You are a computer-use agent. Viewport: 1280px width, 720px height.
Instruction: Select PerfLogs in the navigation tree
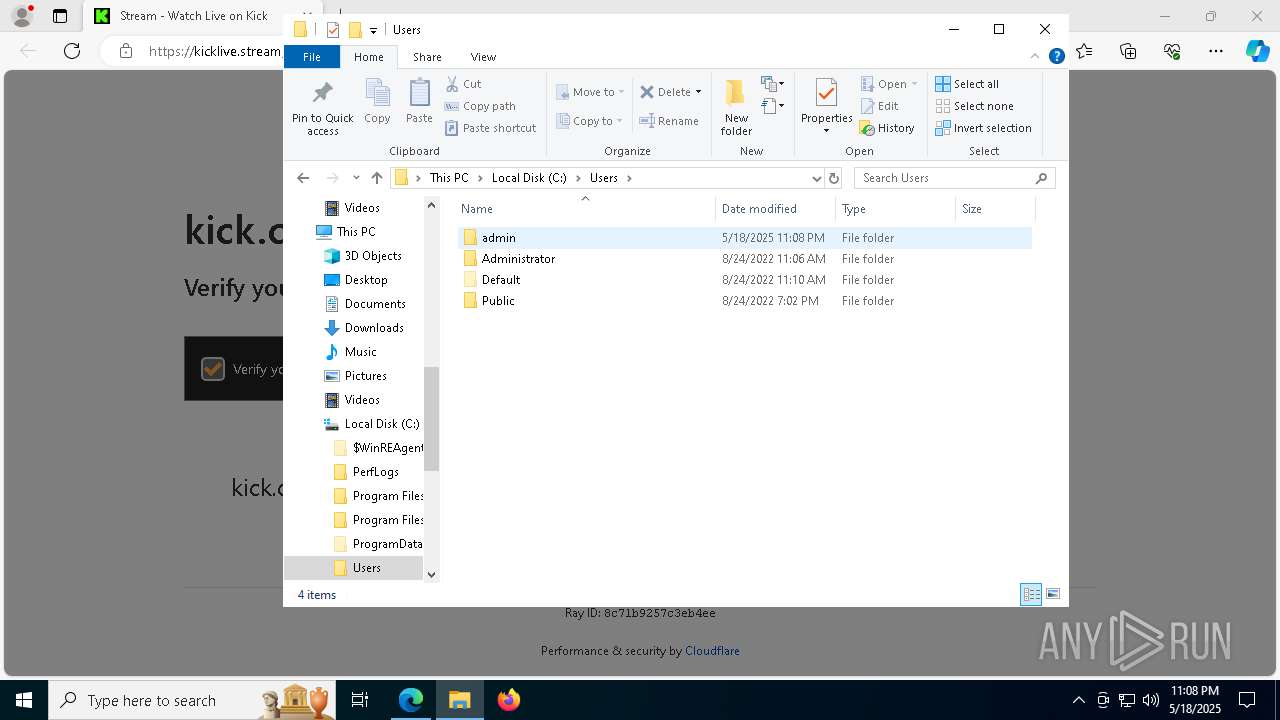coord(366,472)
